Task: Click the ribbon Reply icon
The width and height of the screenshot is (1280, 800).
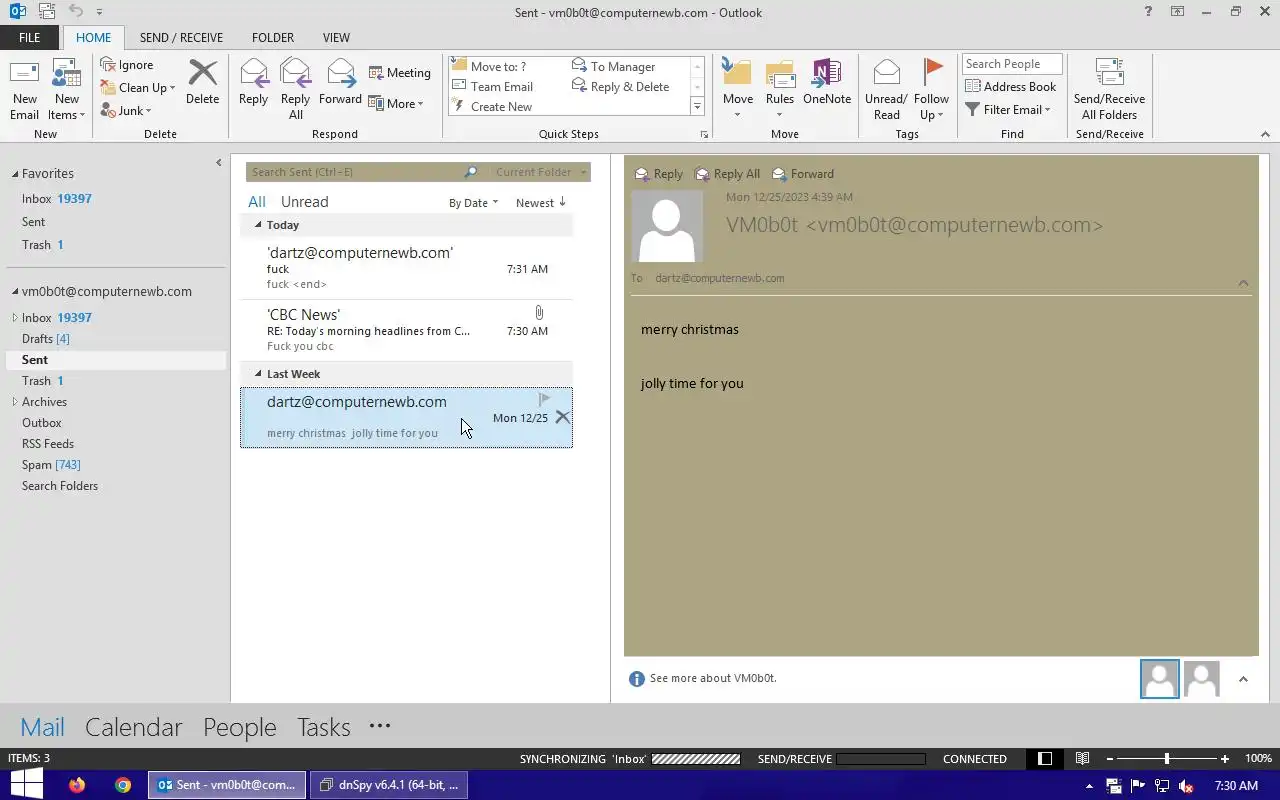Action: click(253, 82)
